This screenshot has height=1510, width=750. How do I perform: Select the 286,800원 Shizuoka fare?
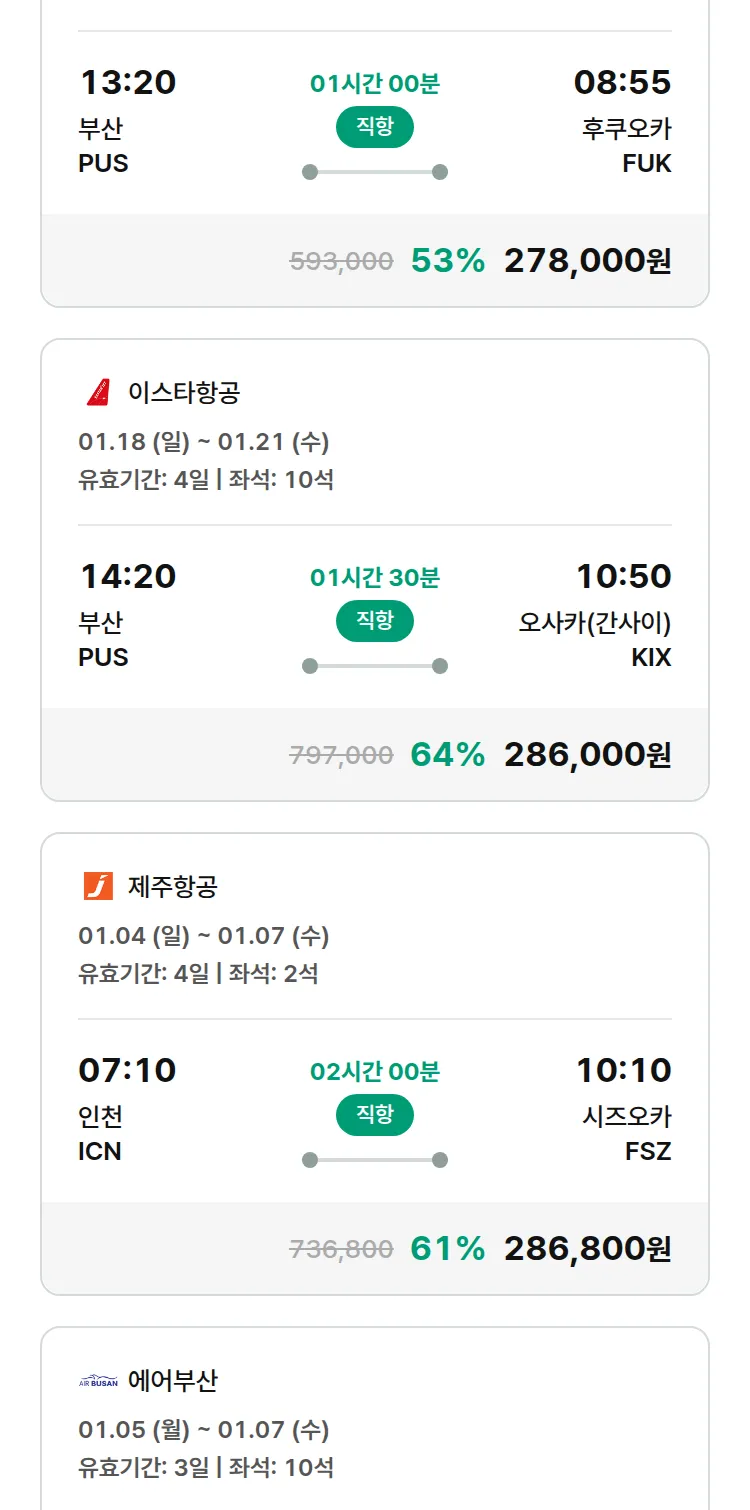click(x=587, y=1249)
